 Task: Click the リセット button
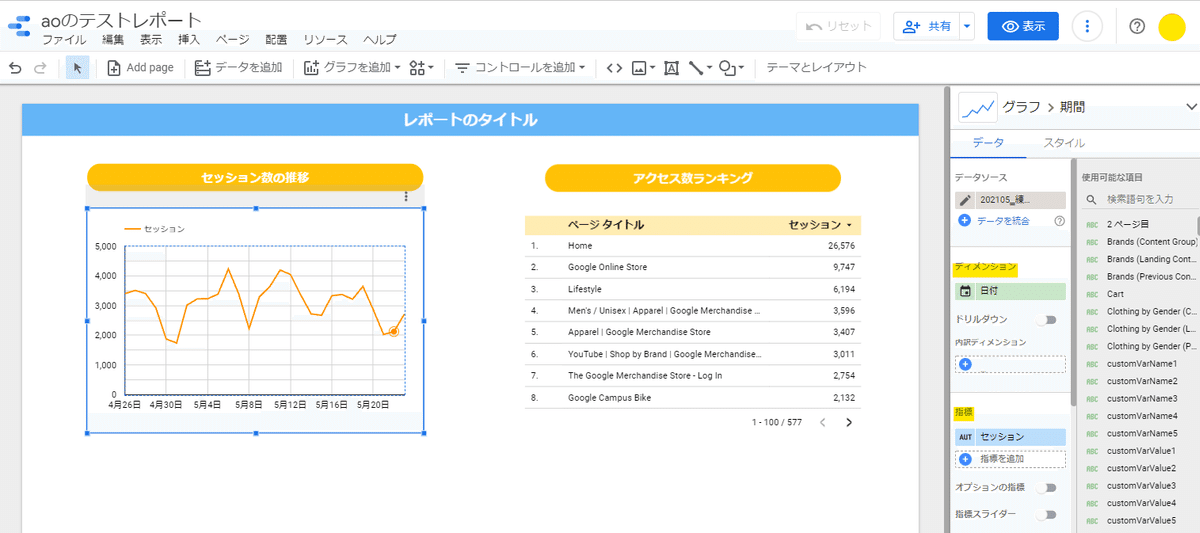[838, 26]
